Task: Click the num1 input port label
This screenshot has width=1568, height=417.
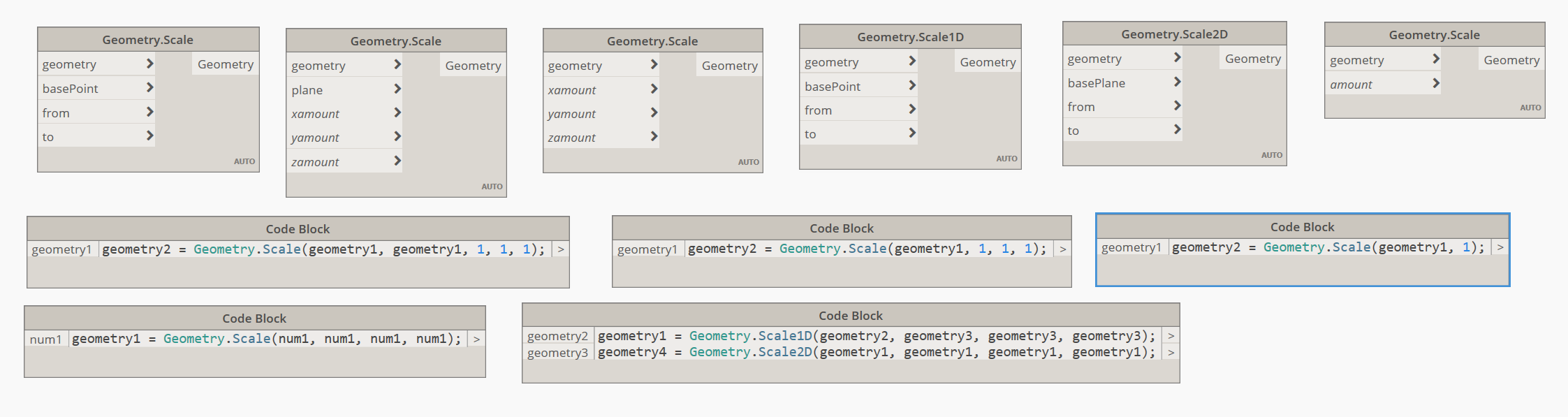Action: (x=45, y=339)
